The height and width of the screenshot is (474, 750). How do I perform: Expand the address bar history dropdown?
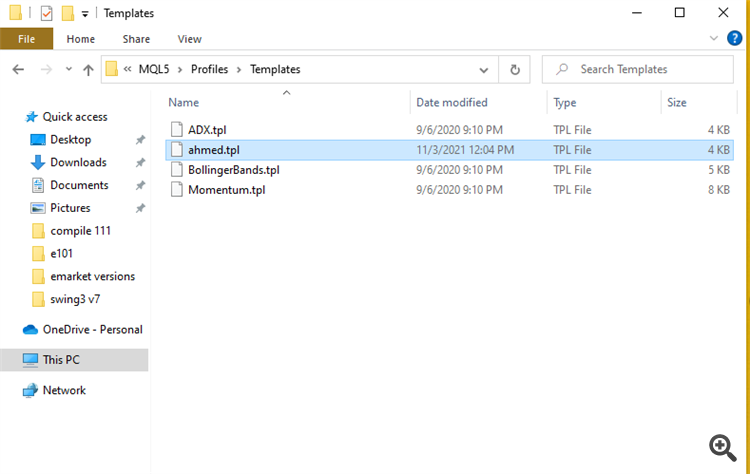pyautogui.click(x=484, y=70)
